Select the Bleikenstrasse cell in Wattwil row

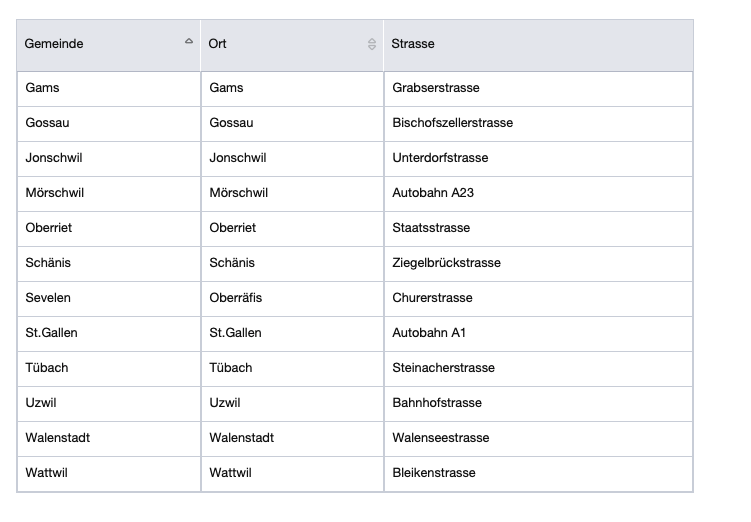click(x=434, y=473)
